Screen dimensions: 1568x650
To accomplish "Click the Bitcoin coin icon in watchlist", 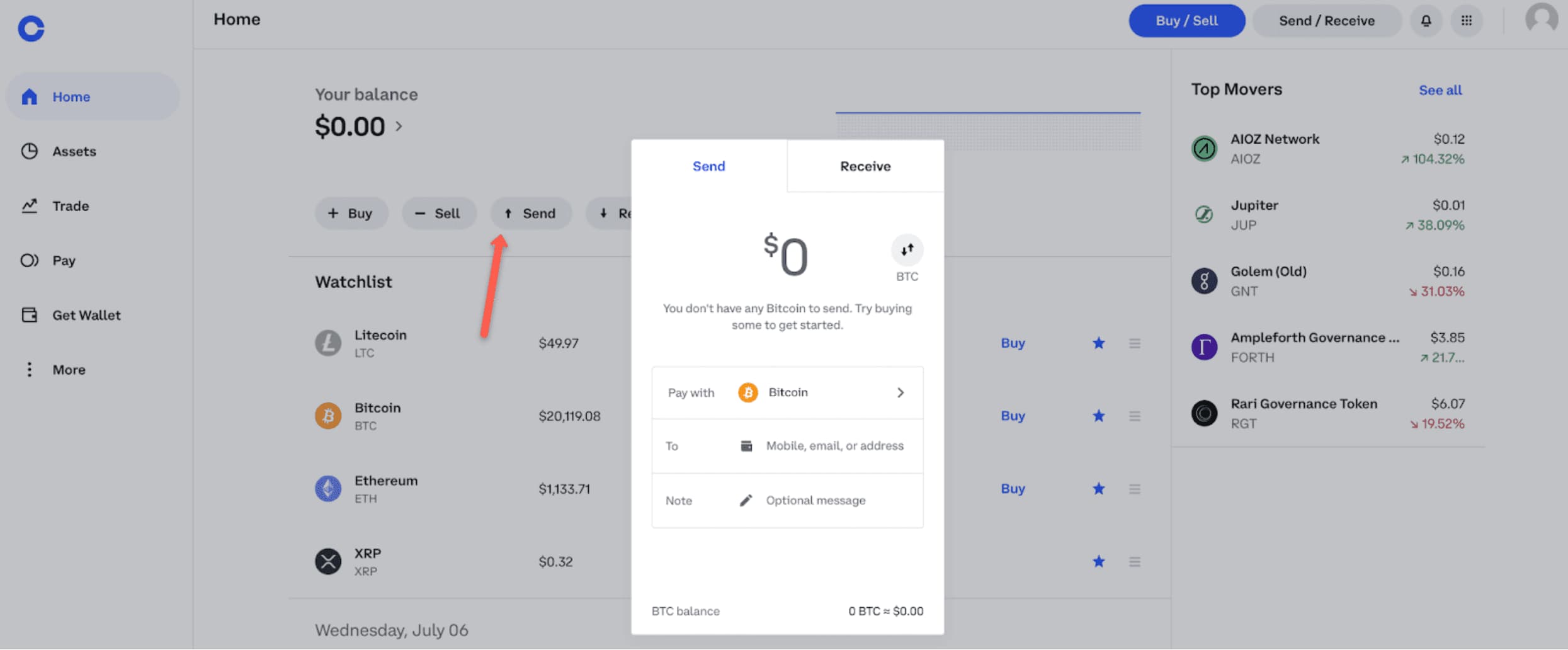I will (328, 416).
